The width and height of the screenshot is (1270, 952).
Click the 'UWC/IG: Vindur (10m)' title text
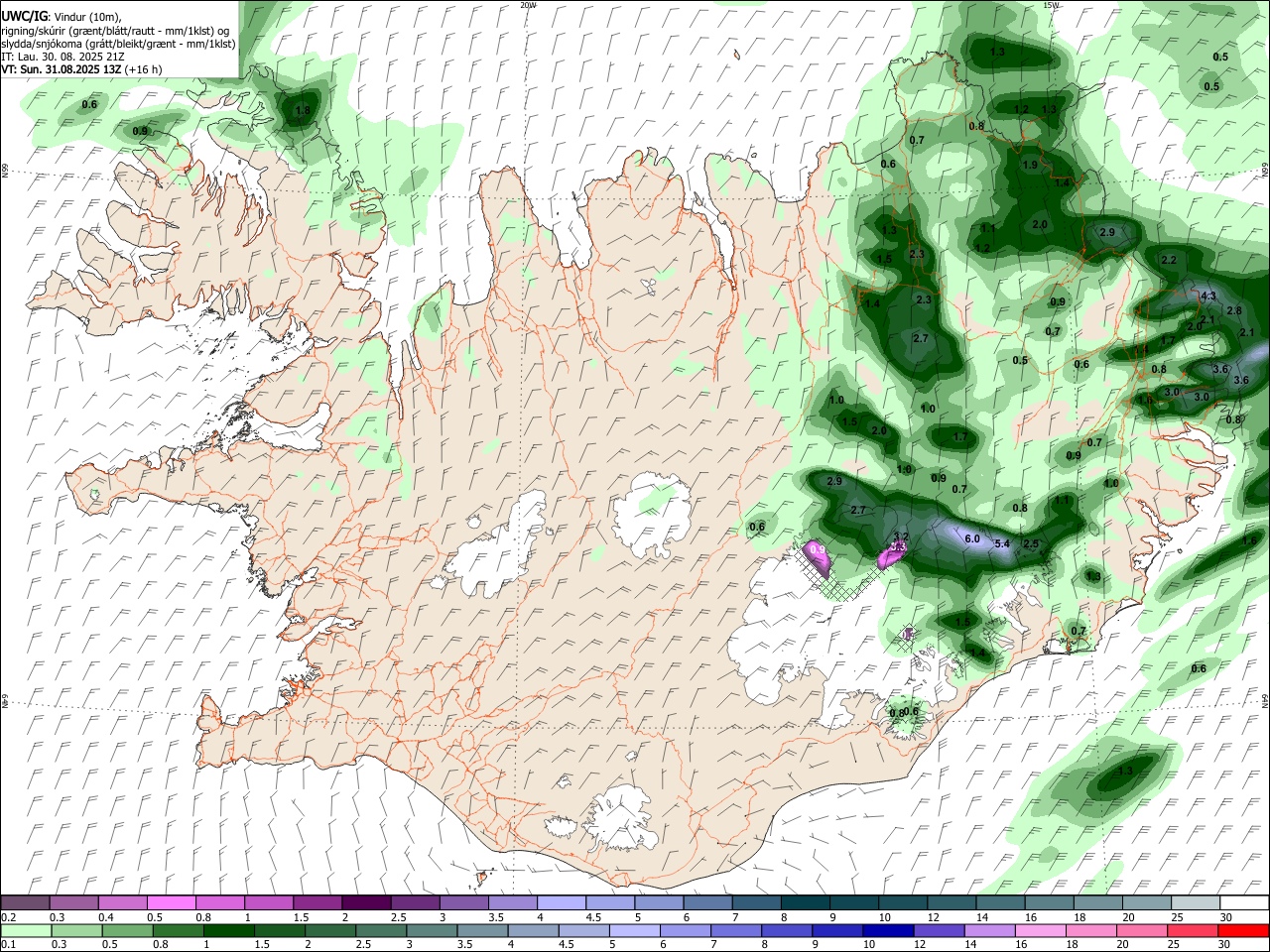61,16
